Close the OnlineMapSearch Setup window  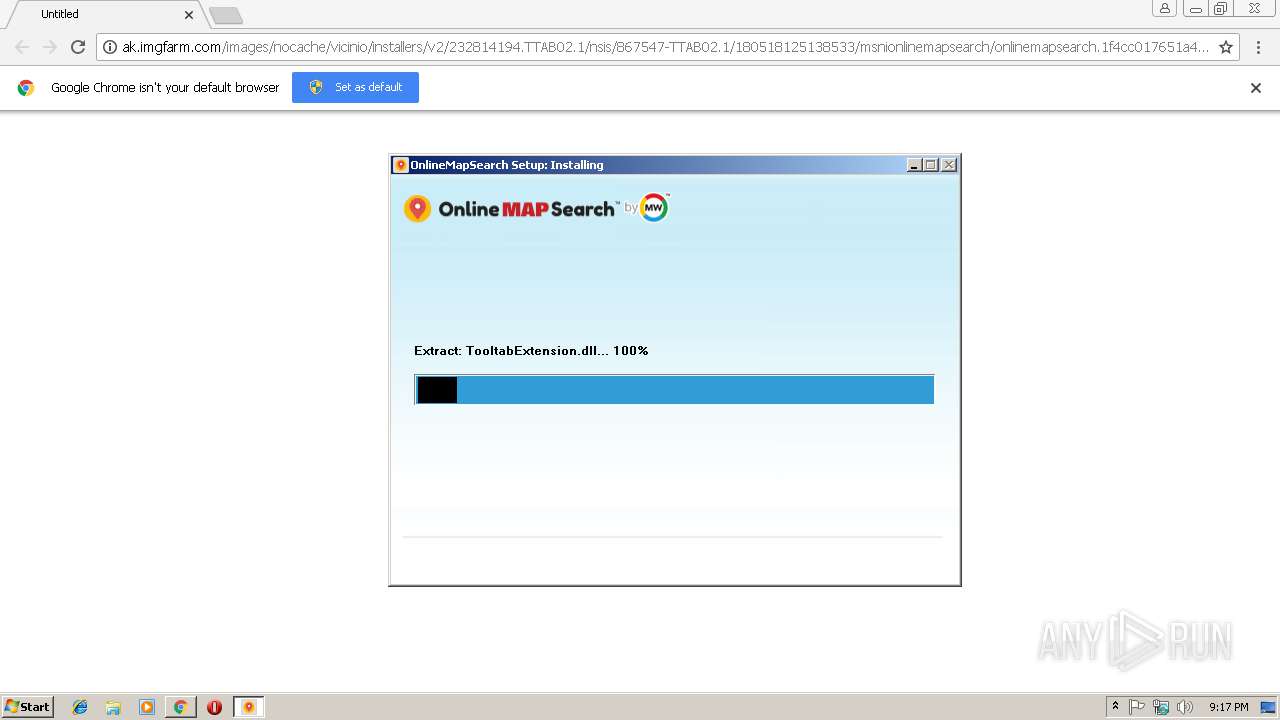949,165
